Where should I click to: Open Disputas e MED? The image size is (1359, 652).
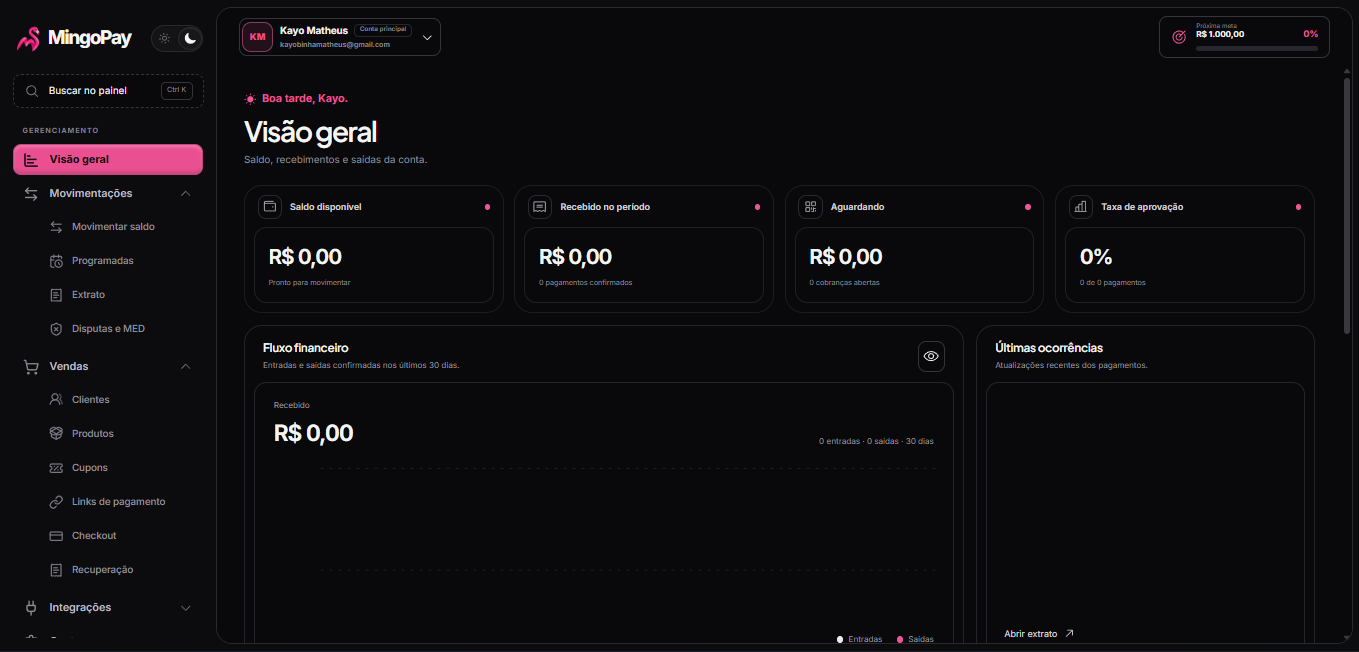[x=108, y=329]
